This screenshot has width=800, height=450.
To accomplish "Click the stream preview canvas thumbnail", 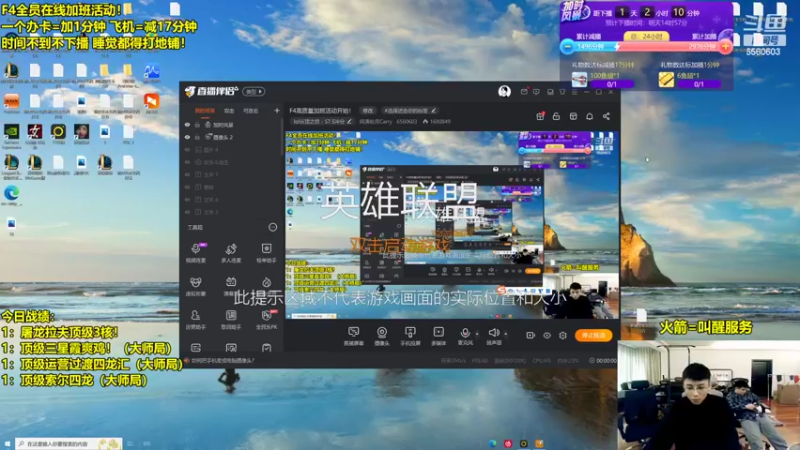I will tap(452, 225).
